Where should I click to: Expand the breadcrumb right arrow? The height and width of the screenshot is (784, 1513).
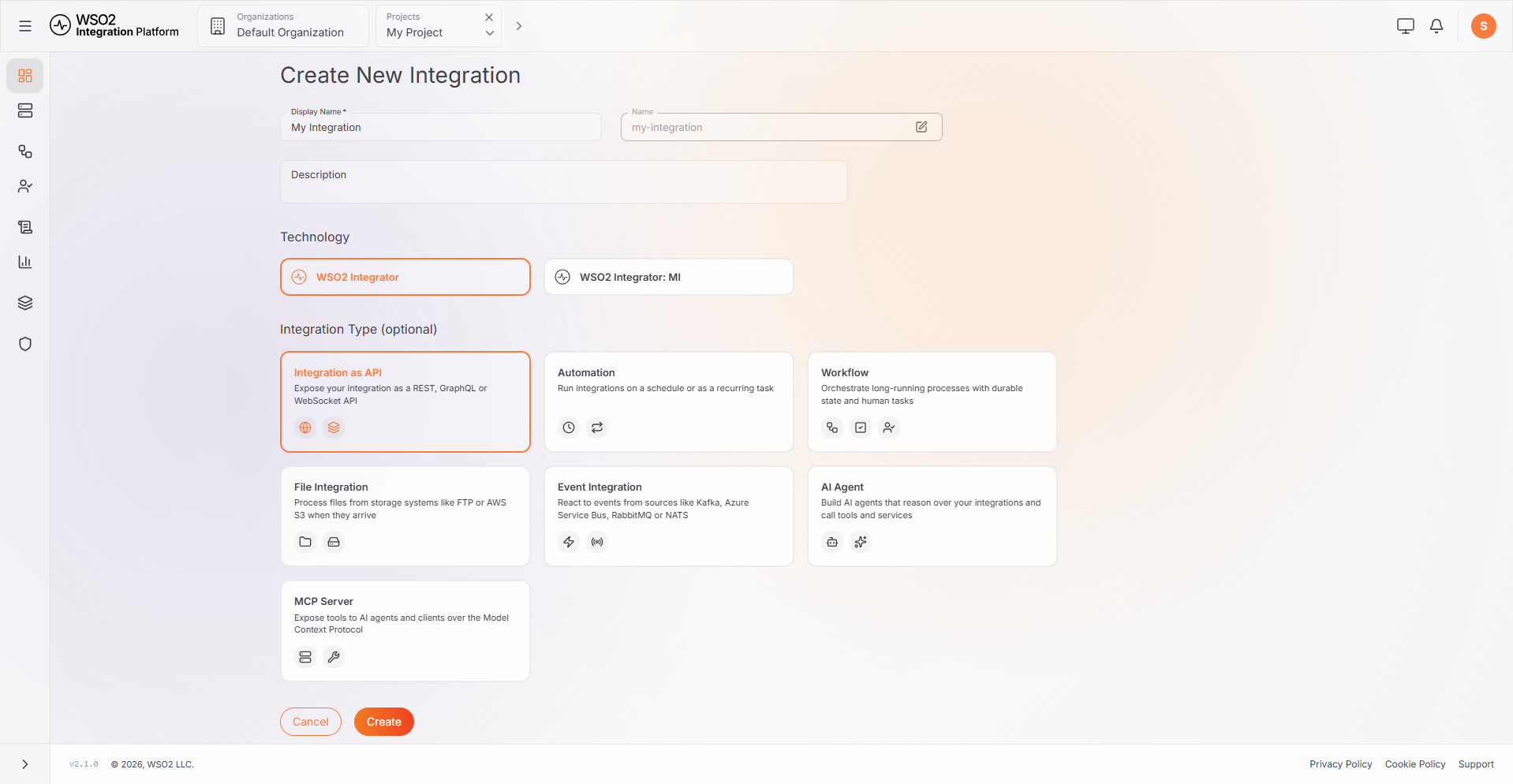point(518,26)
